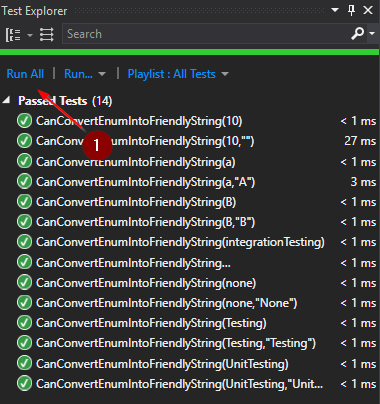The height and width of the screenshot is (404, 380).
Task: Click passed checkmark icon of CanConvertEnumIntoFriendlyString(10,"")
Action: 24,141
